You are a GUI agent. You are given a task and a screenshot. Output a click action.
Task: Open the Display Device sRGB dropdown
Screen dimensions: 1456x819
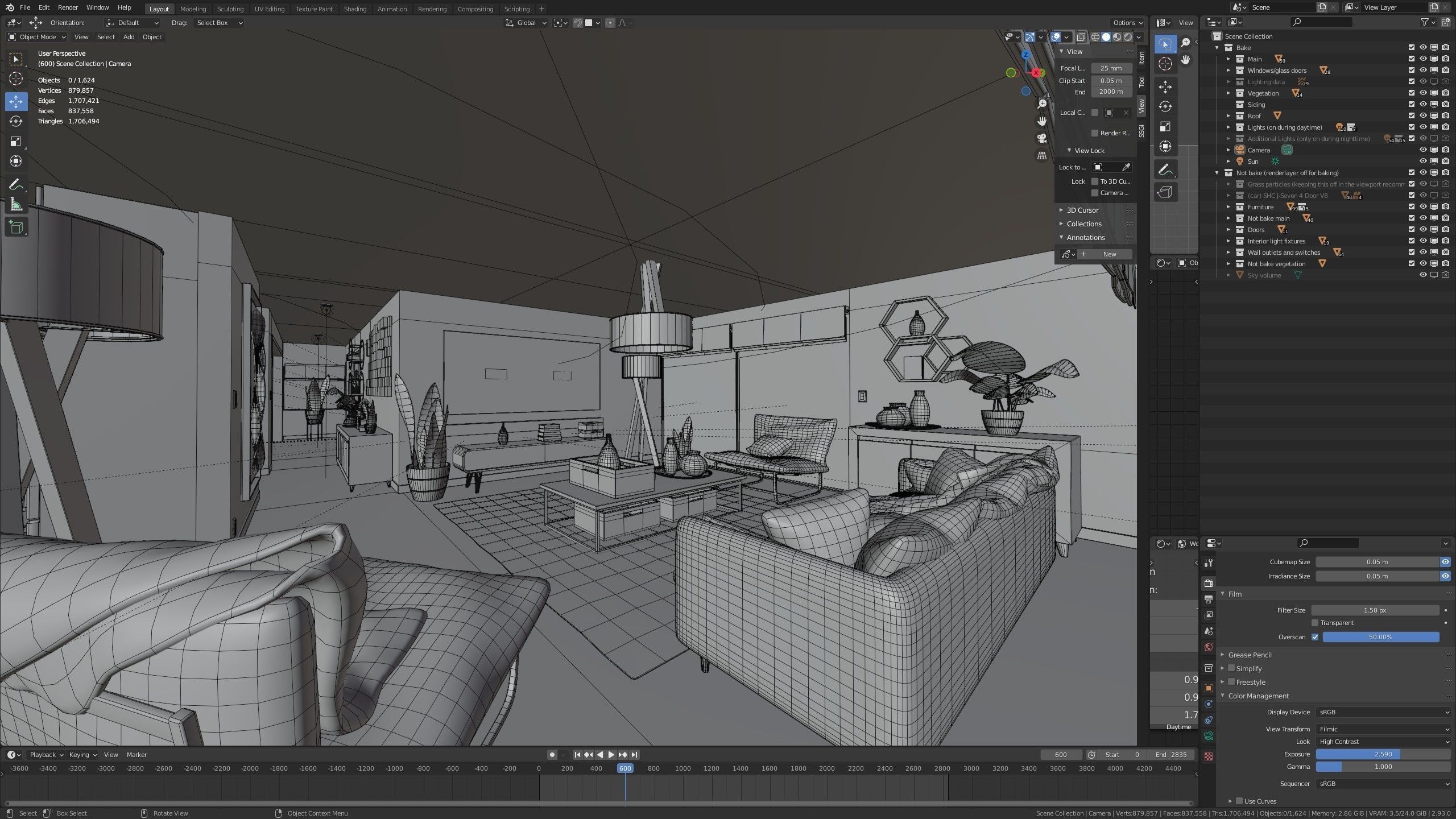pyautogui.click(x=1383, y=712)
